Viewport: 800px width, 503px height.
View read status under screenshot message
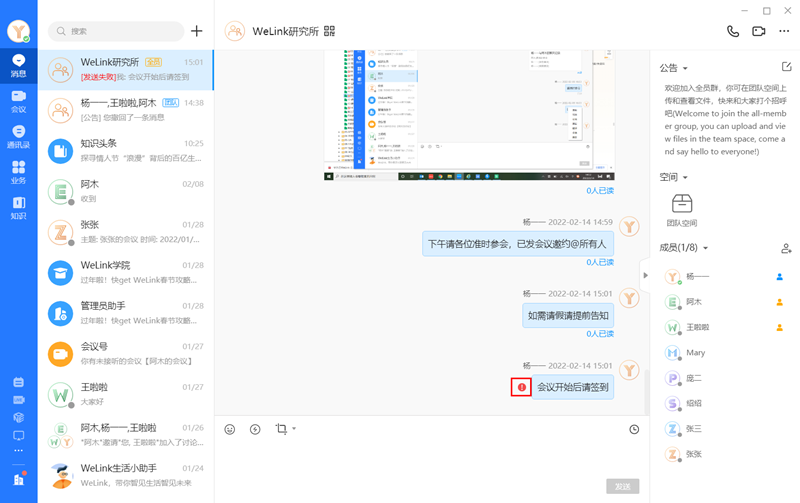coord(600,190)
